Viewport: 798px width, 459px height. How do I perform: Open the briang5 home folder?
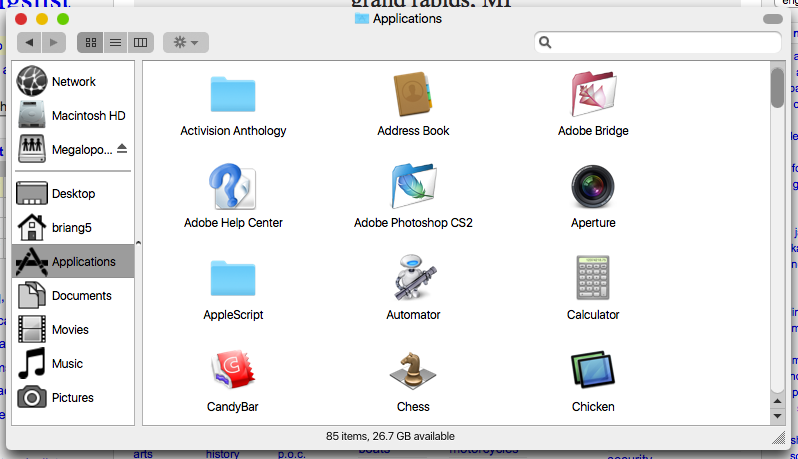73,227
